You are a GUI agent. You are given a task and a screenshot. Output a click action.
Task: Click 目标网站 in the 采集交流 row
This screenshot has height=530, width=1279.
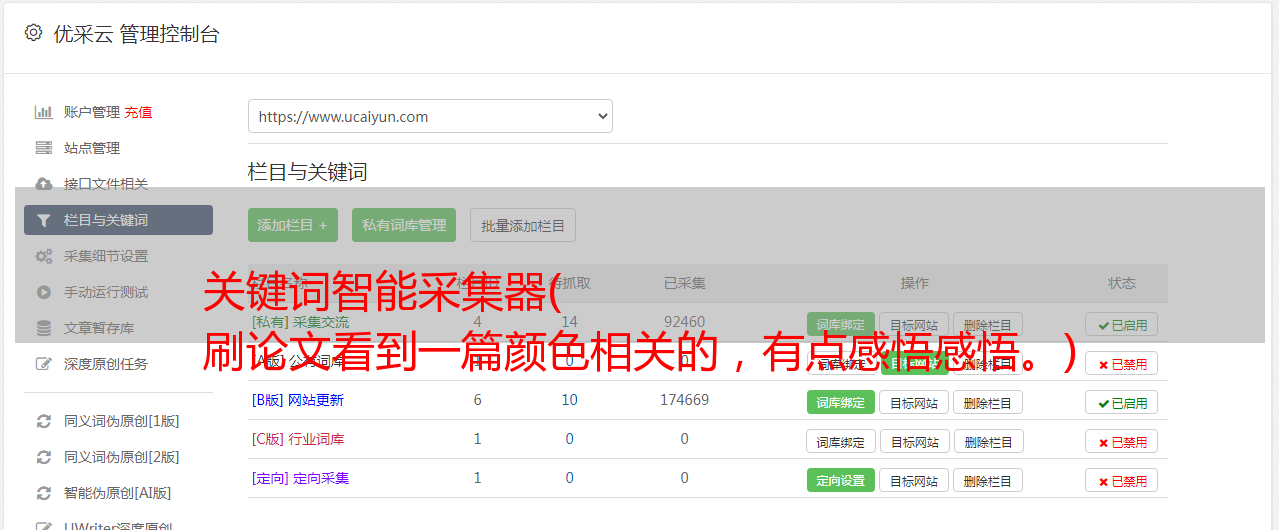pos(914,324)
